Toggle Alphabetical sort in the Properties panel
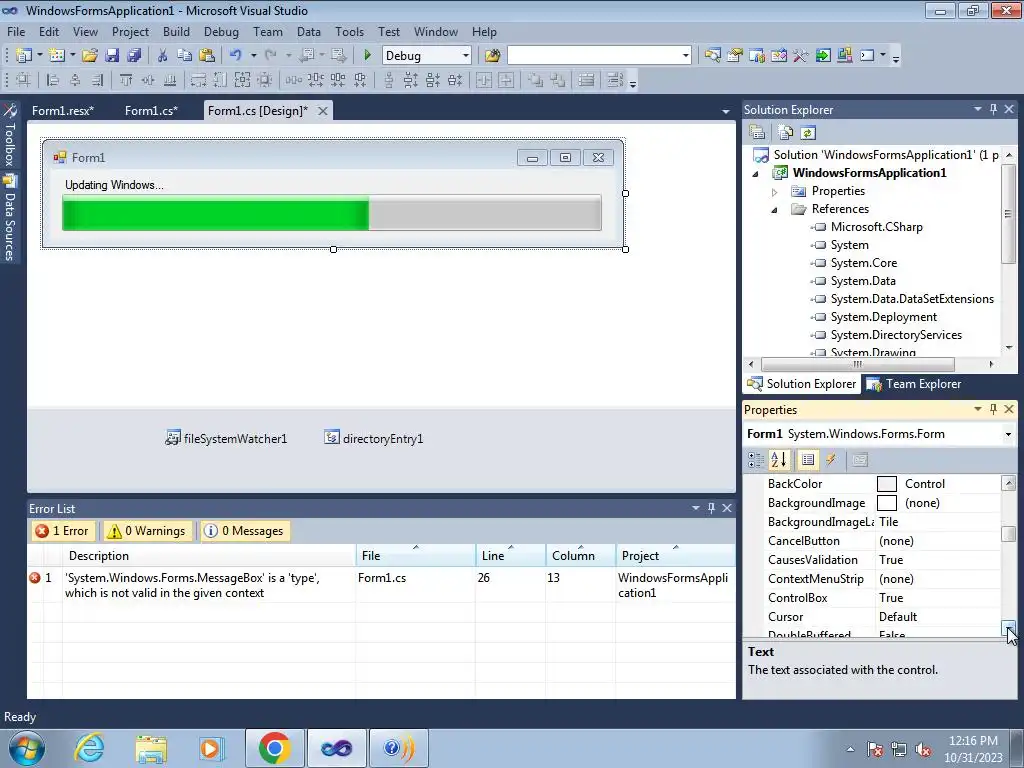The width and height of the screenshot is (1024, 768). click(x=778, y=460)
